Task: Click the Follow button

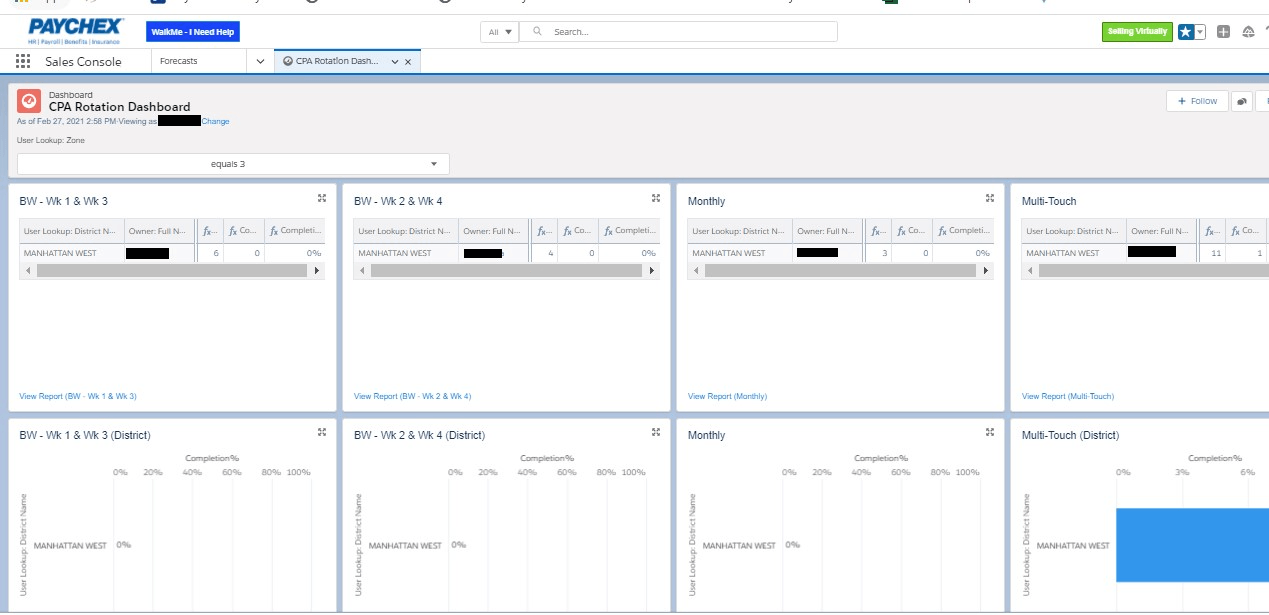Action: pos(1197,101)
